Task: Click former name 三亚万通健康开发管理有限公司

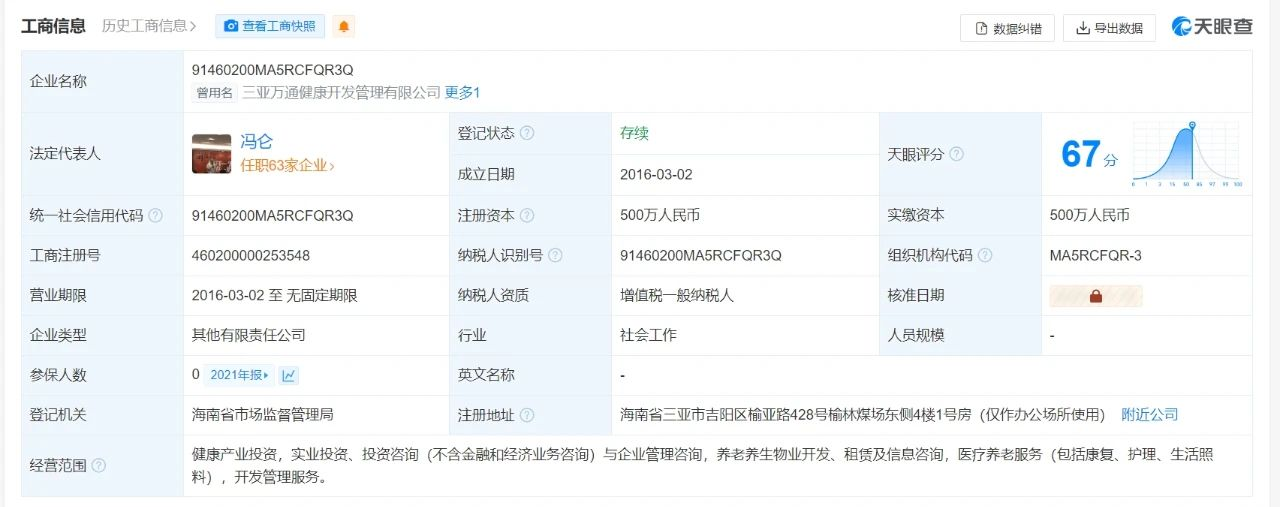Action: (x=341, y=92)
